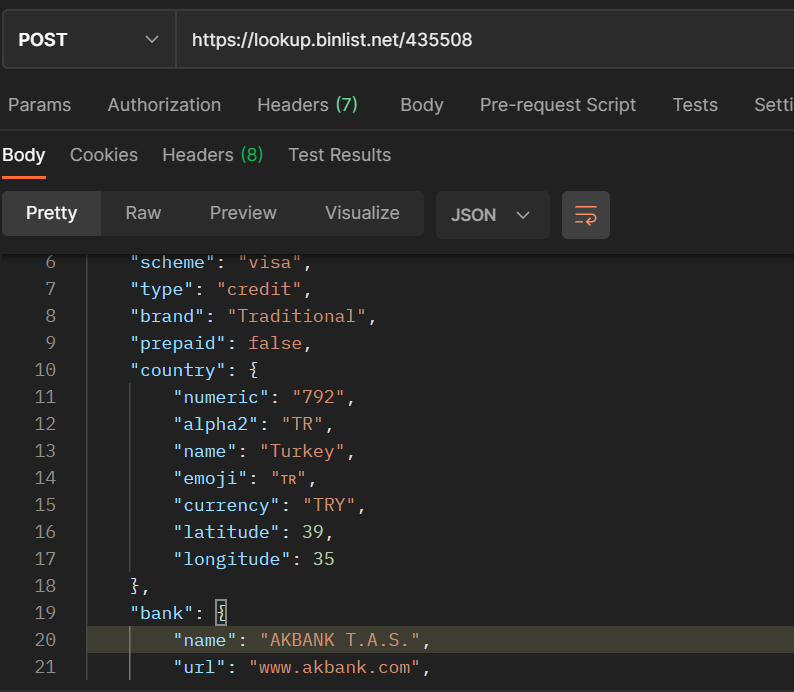Screen dimensions: 794x692
Task: Switch response view to Raw
Action: pos(143,213)
